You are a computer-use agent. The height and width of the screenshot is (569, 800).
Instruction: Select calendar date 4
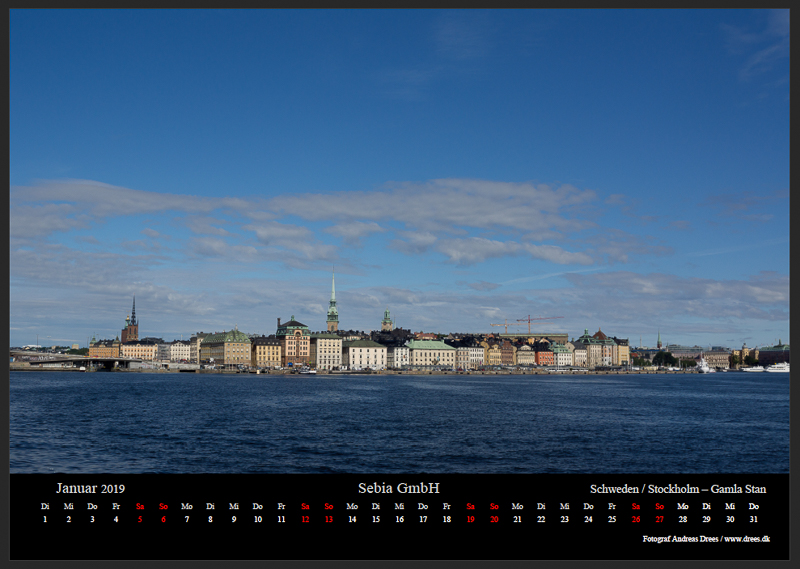[x=116, y=519]
